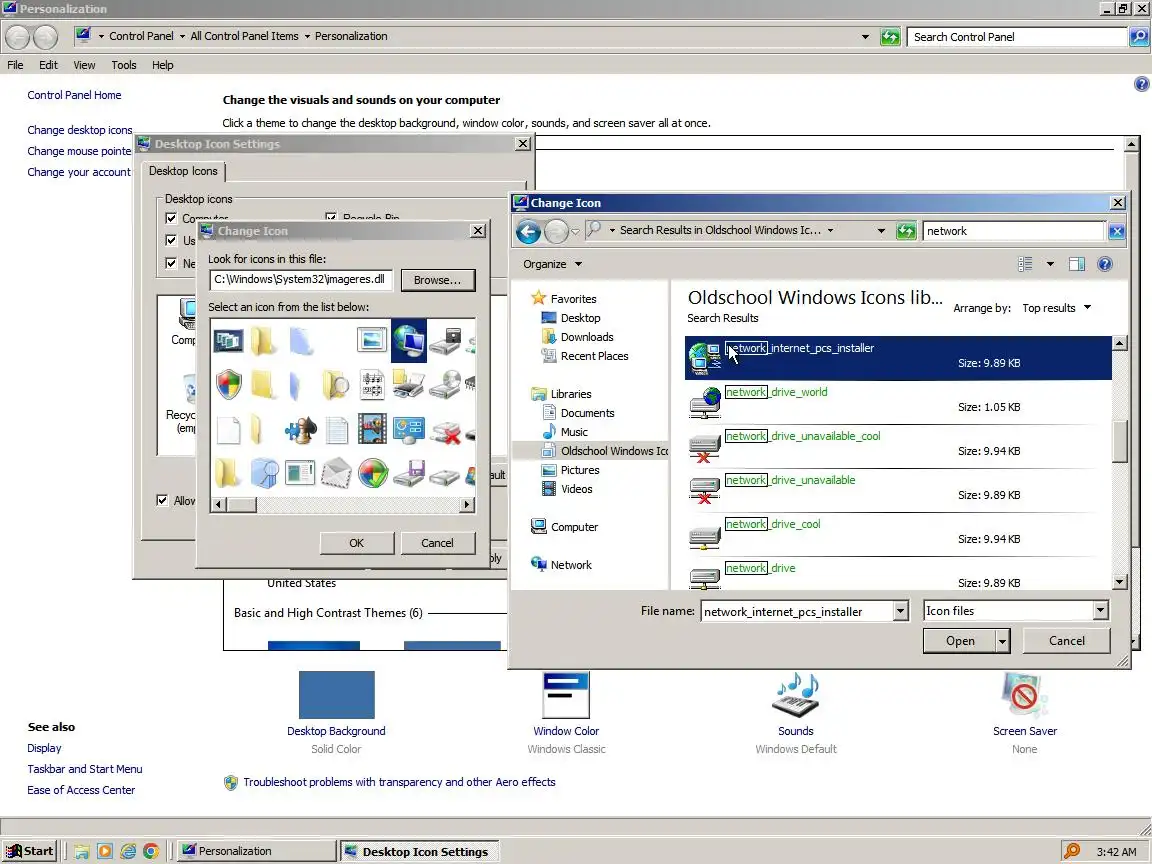Choose the picture frame icon in top row
The image size is (1152, 864).
point(372,340)
